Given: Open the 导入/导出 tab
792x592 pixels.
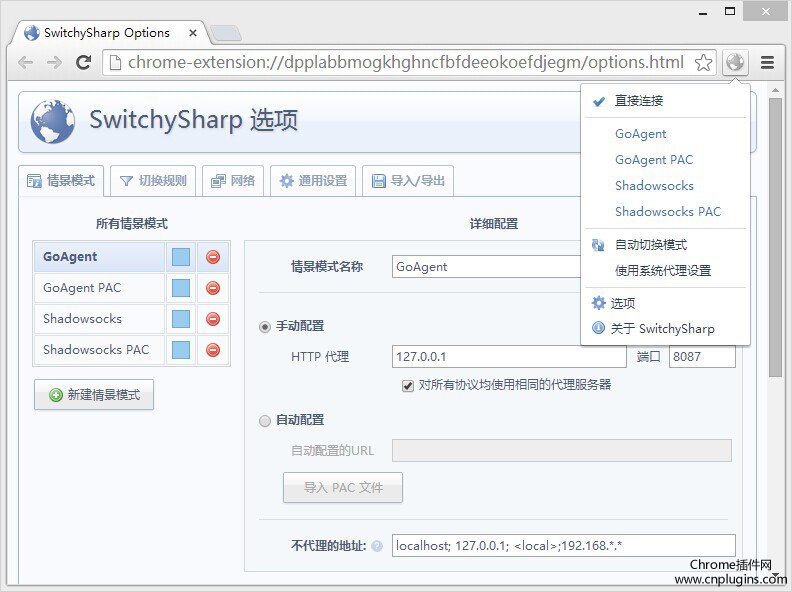Looking at the screenshot, I should pyautogui.click(x=408, y=181).
